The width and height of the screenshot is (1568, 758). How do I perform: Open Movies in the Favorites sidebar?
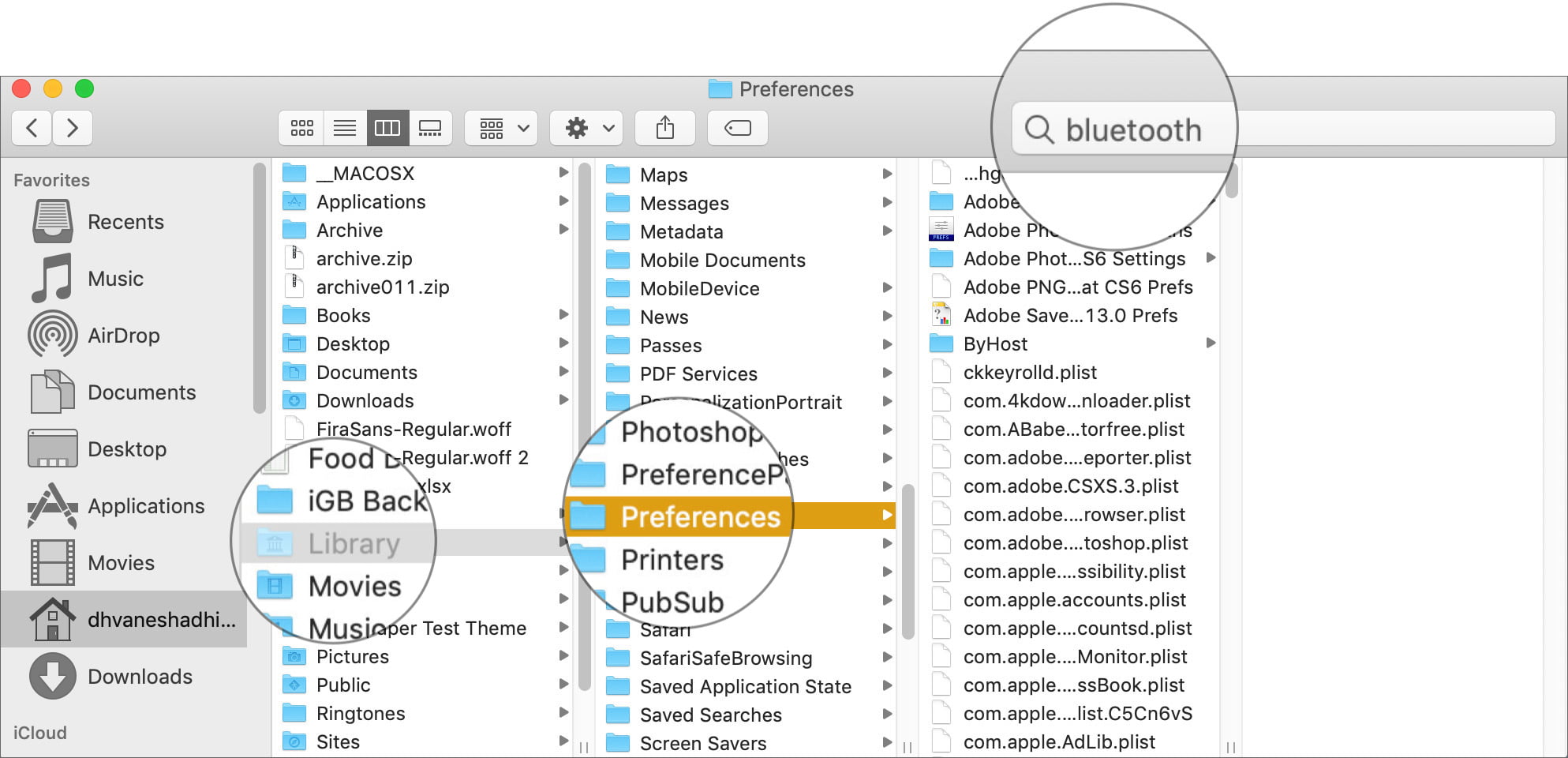coord(121,563)
